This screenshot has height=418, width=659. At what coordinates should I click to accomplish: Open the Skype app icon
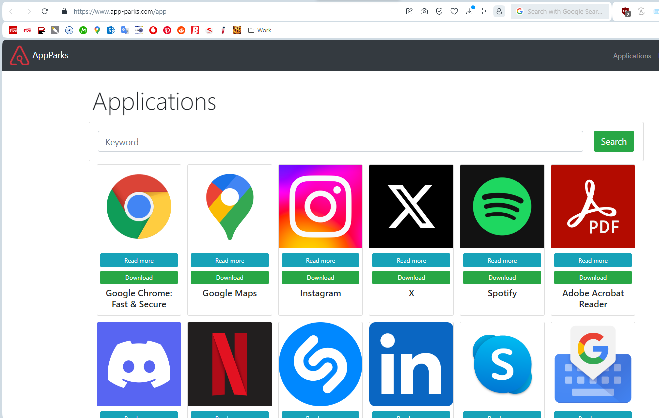502,364
